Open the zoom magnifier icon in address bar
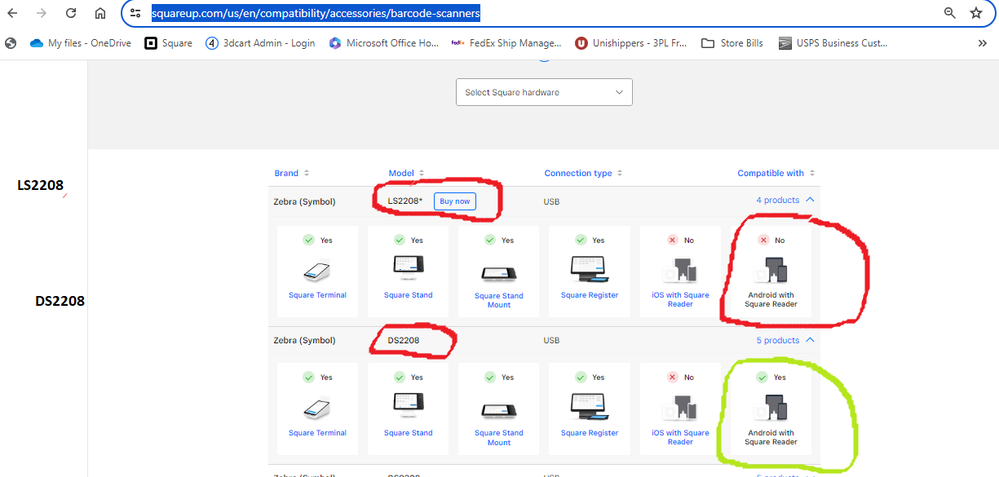Image resolution: width=999 pixels, height=477 pixels. 949,13
